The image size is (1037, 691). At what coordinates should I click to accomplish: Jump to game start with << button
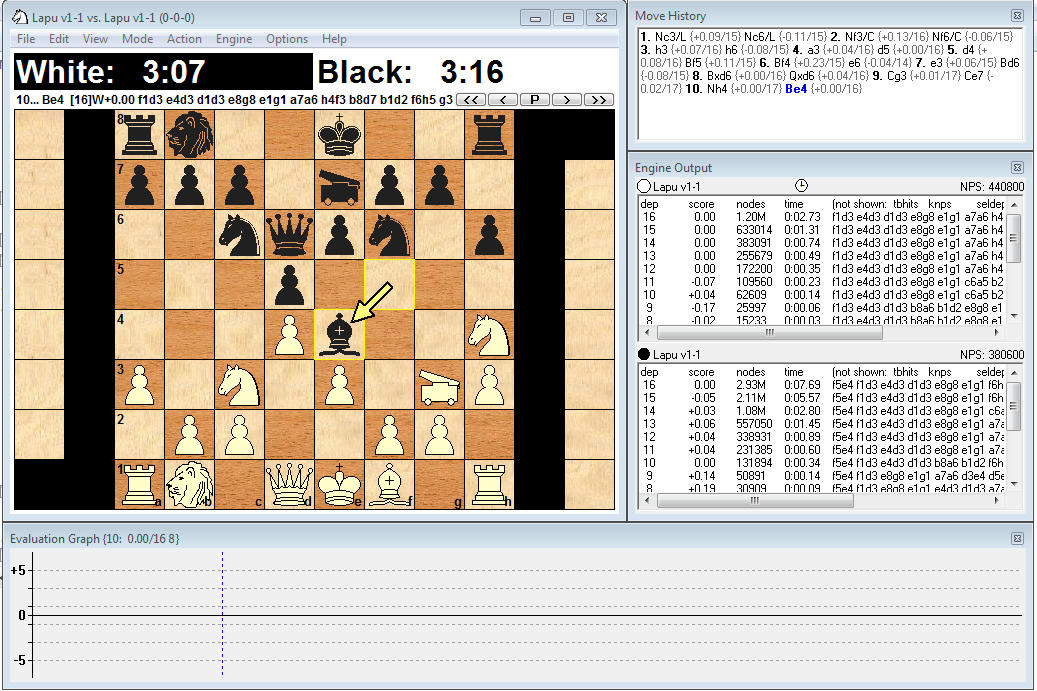pyautogui.click(x=471, y=99)
